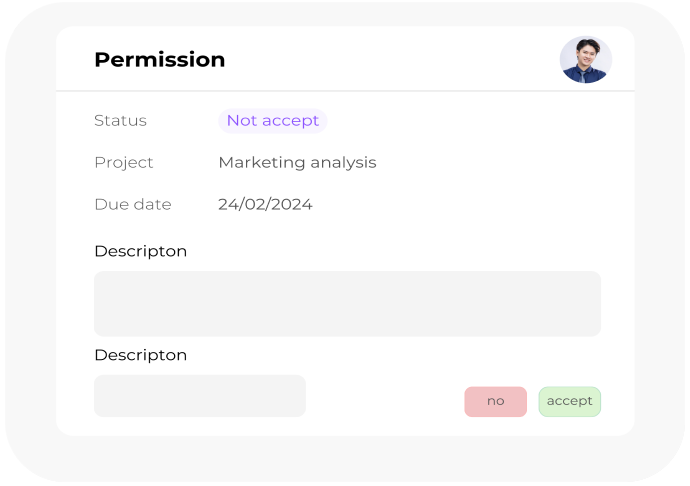Click the first Descripton label
The height and width of the screenshot is (486, 690).
140,251
